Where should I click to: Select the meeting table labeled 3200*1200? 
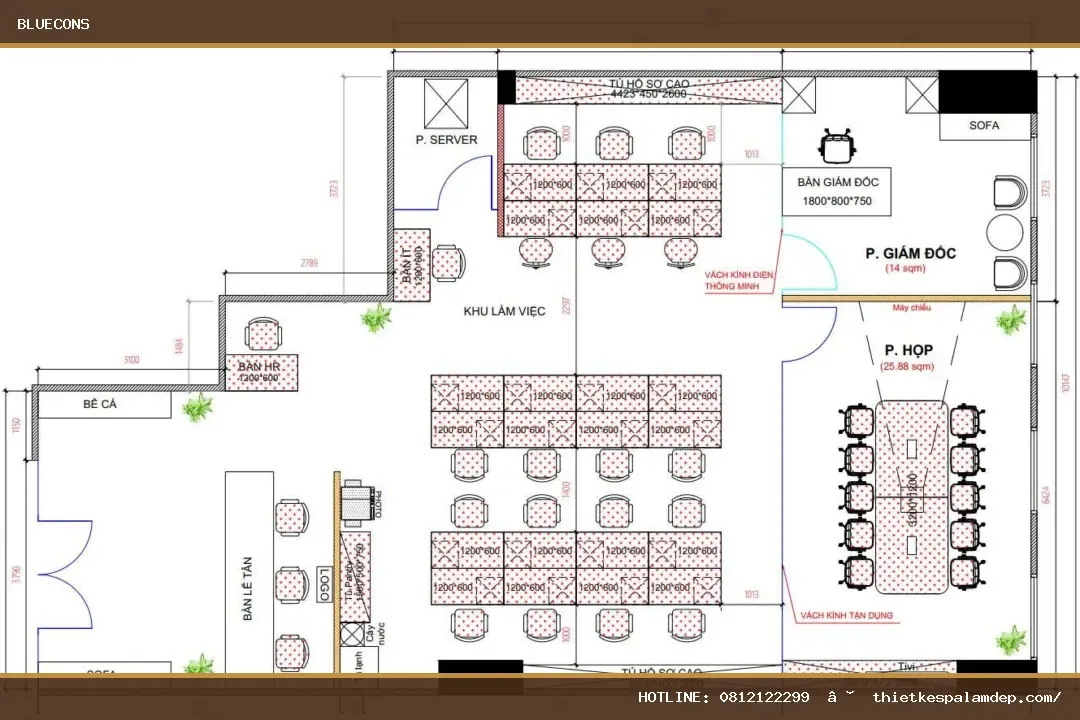912,497
